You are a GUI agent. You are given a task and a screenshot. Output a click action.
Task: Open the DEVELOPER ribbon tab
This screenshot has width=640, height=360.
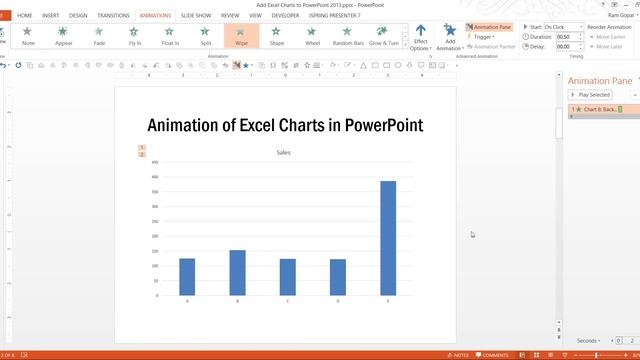[x=285, y=16]
